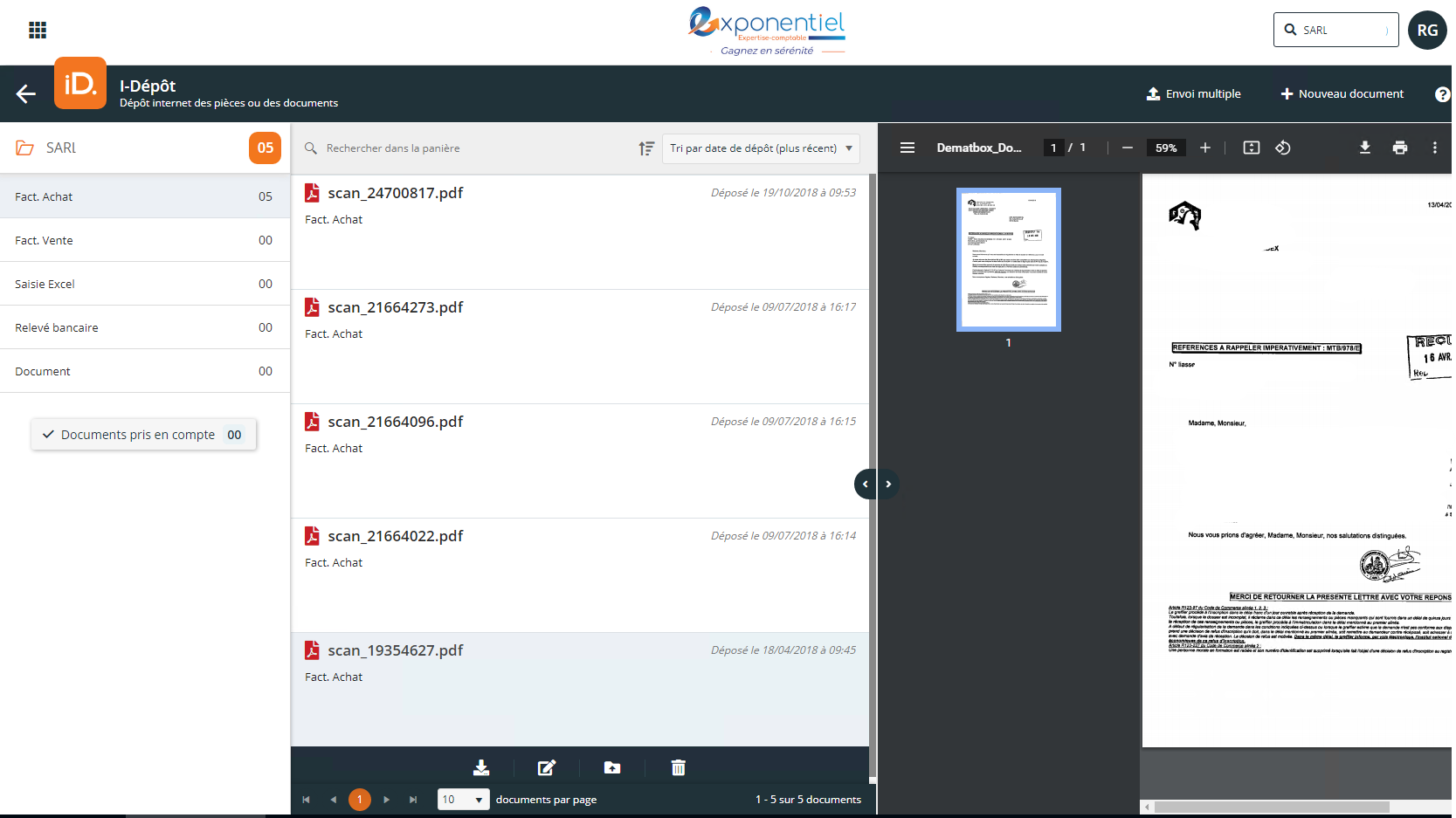Click the trash delete icon
This screenshot has width=1456, height=818.
[678, 767]
